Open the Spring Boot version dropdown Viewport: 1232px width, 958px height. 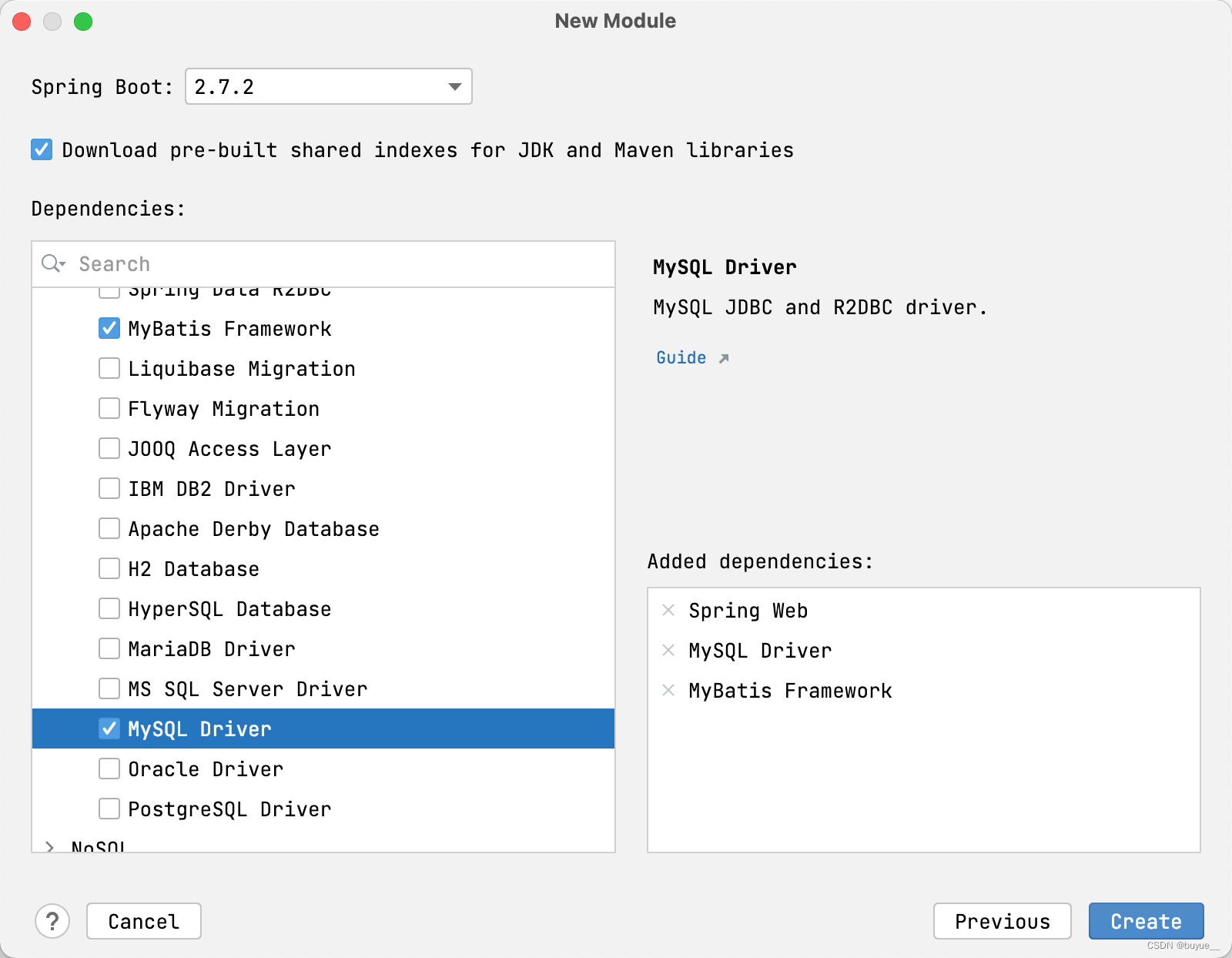pyautogui.click(x=453, y=87)
